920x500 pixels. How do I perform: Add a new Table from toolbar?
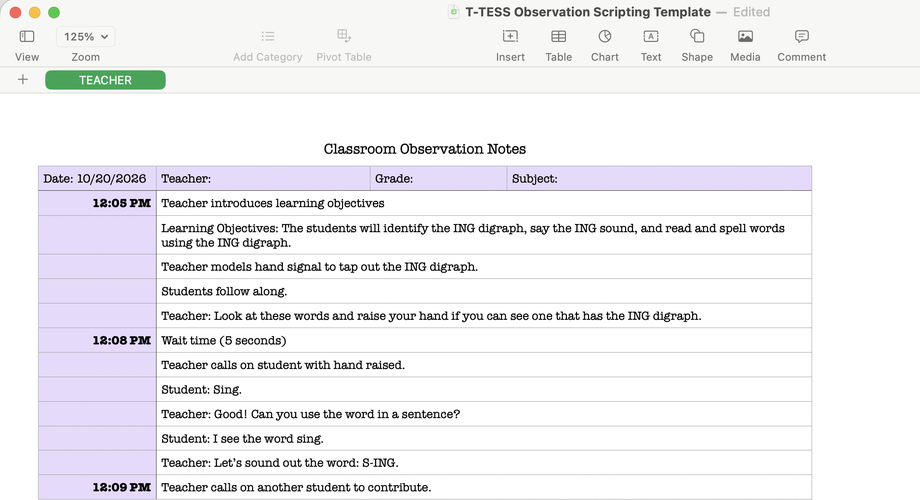[x=559, y=36]
